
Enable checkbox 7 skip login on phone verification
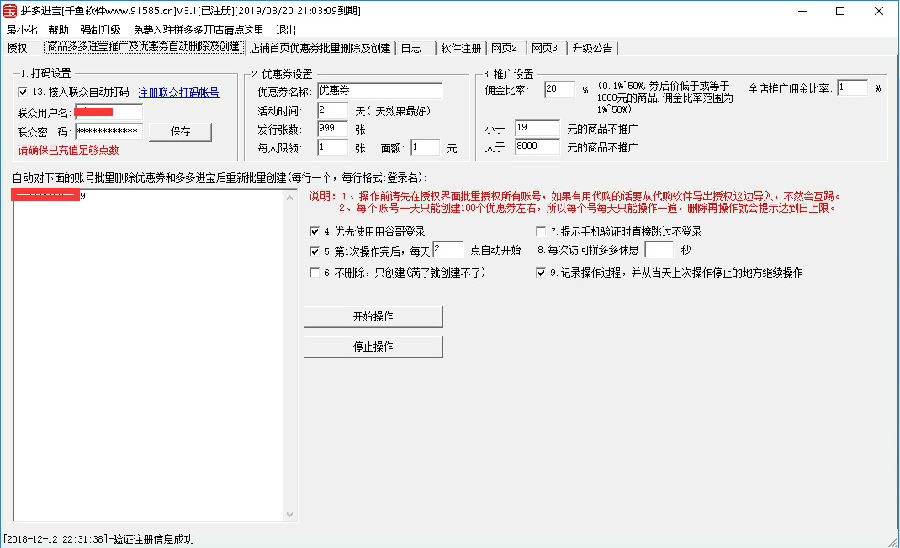[541, 231]
